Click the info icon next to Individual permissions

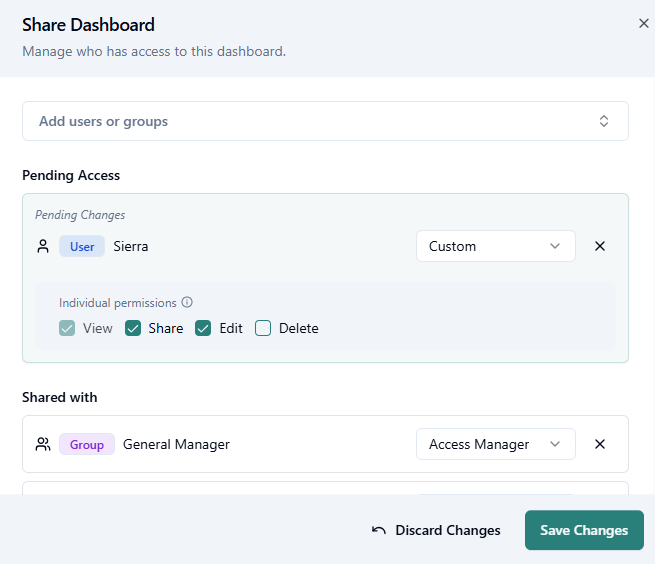click(187, 303)
